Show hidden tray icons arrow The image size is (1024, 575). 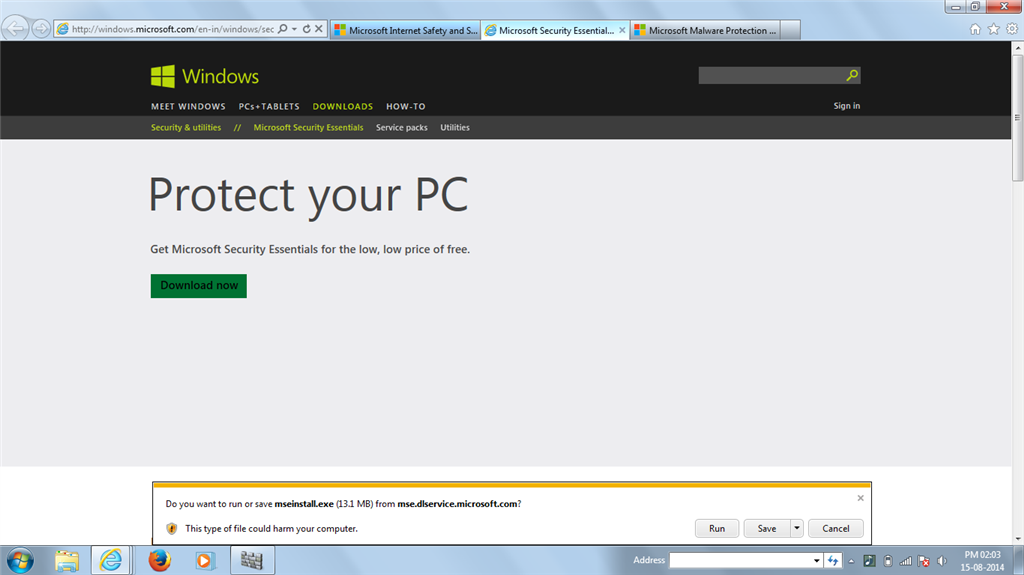pyautogui.click(x=851, y=561)
